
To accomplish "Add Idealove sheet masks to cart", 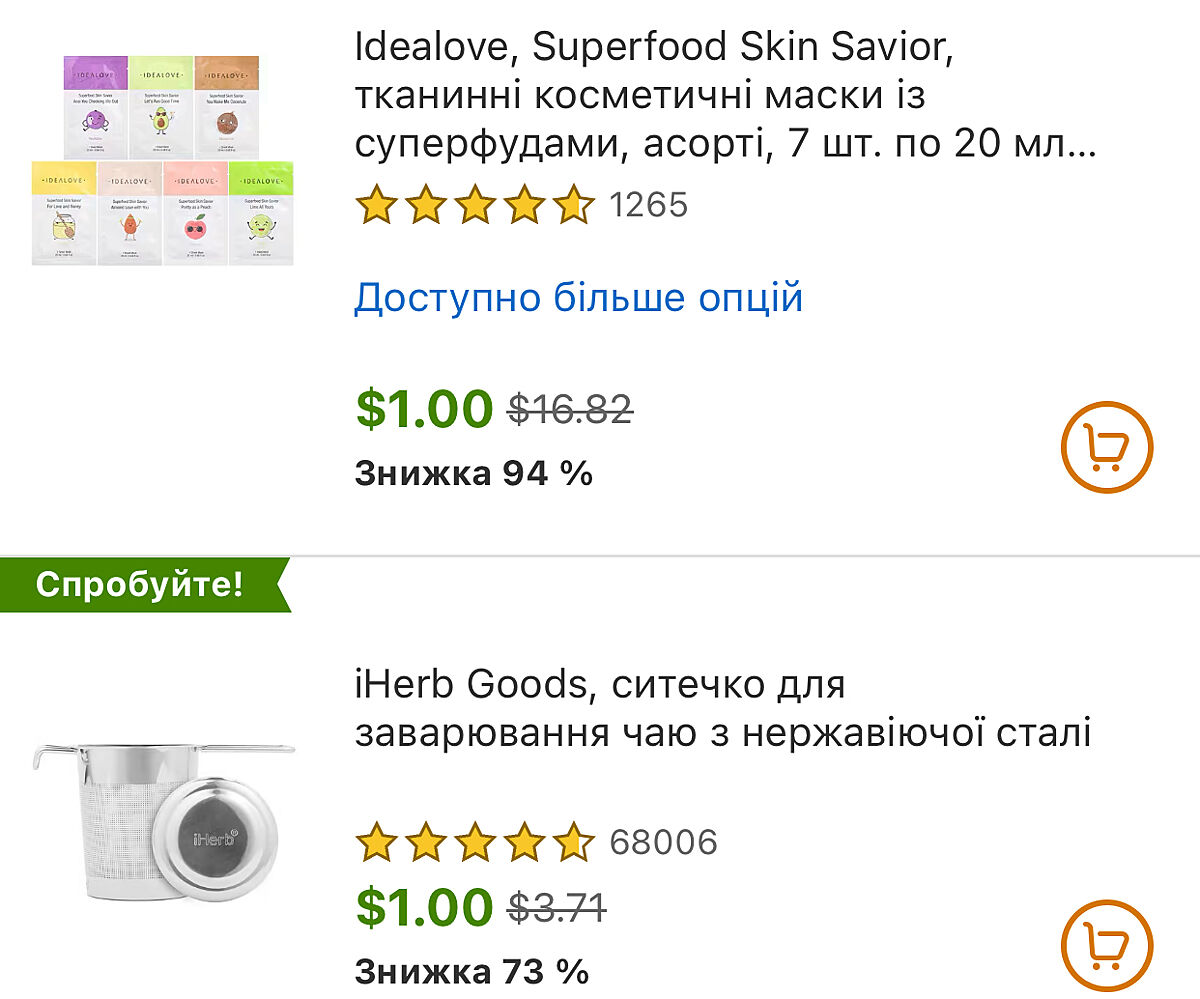I will [x=1108, y=447].
